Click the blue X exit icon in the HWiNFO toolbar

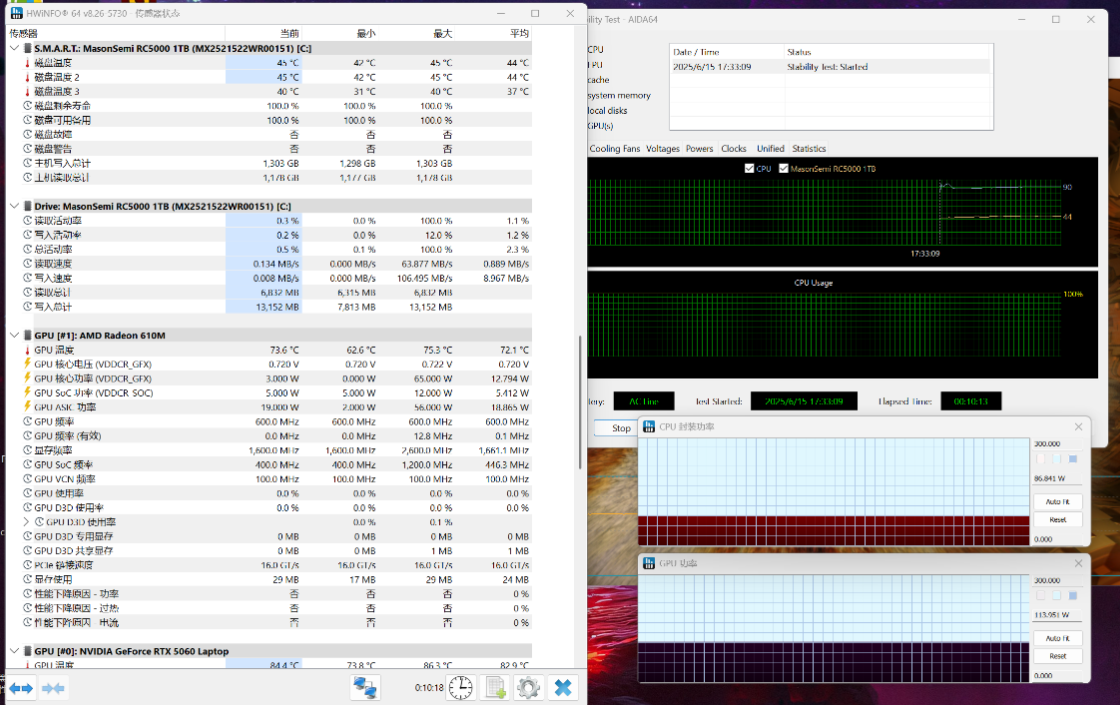pyautogui.click(x=563, y=688)
